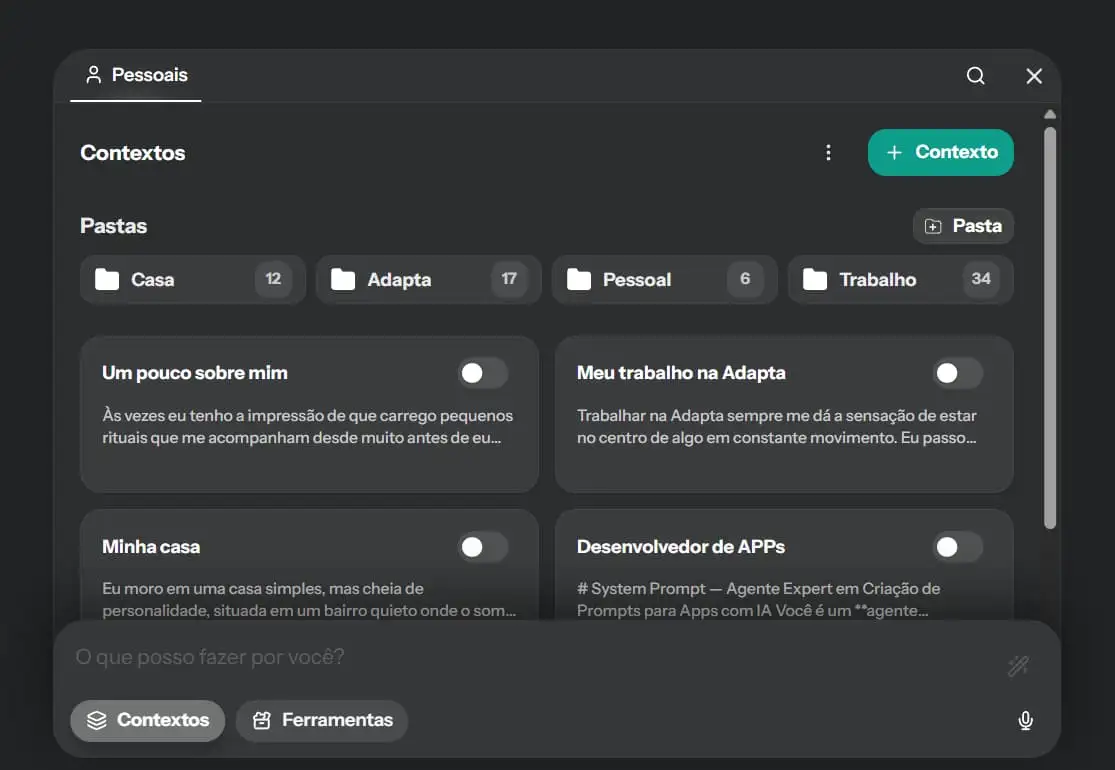Select the layers icon on the Contextos chip
The width and height of the screenshot is (1115, 770).
(95, 720)
